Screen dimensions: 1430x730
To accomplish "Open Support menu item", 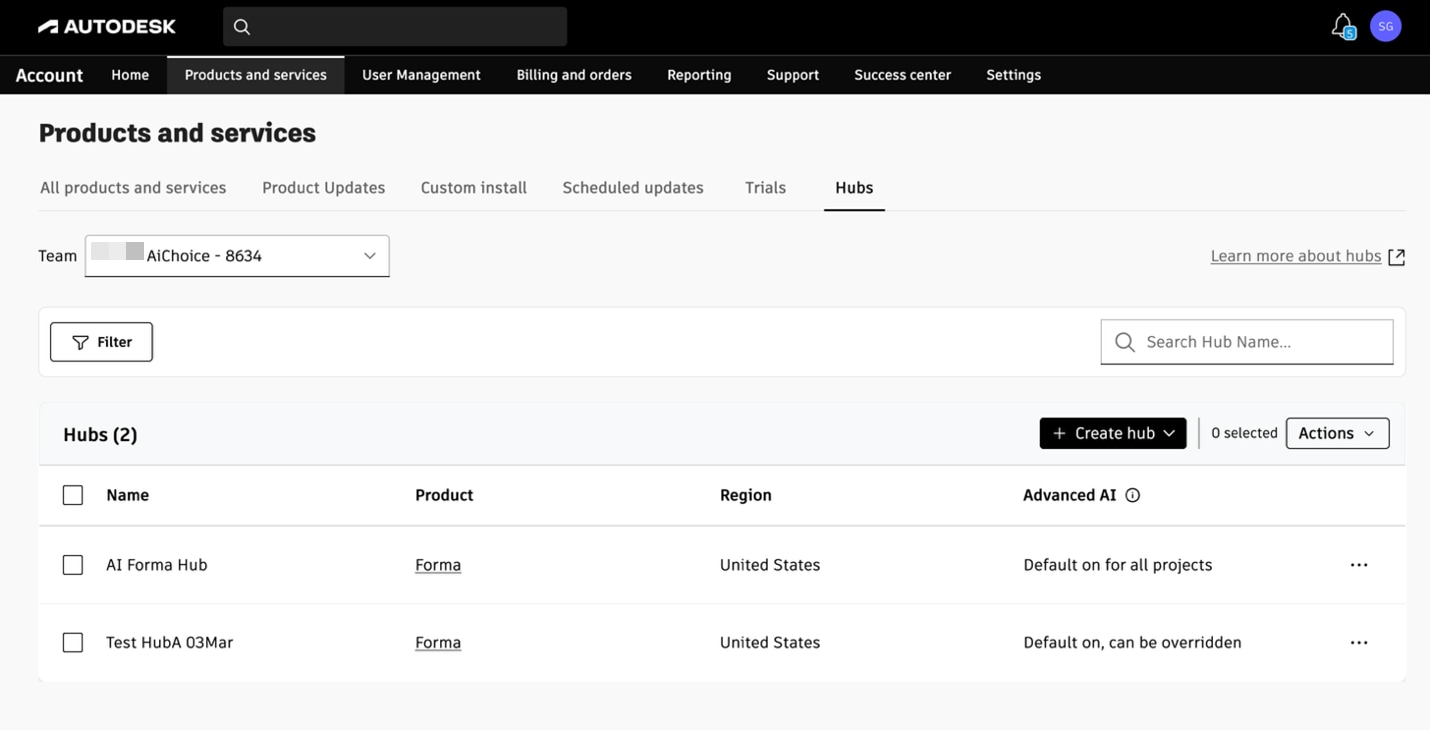I will (x=793, y=75).
